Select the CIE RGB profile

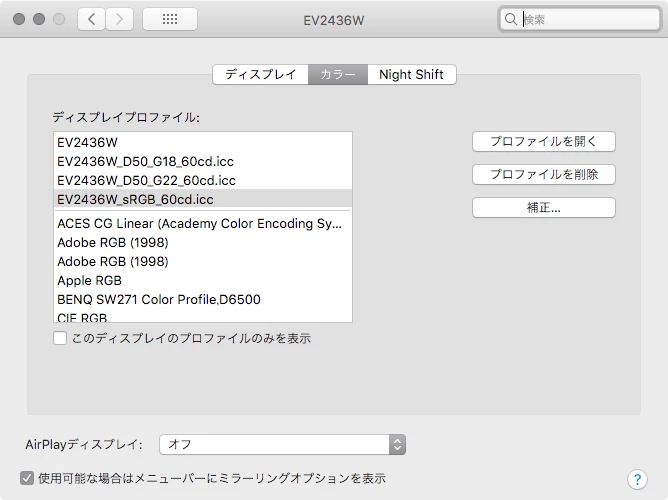coord(203,316)
